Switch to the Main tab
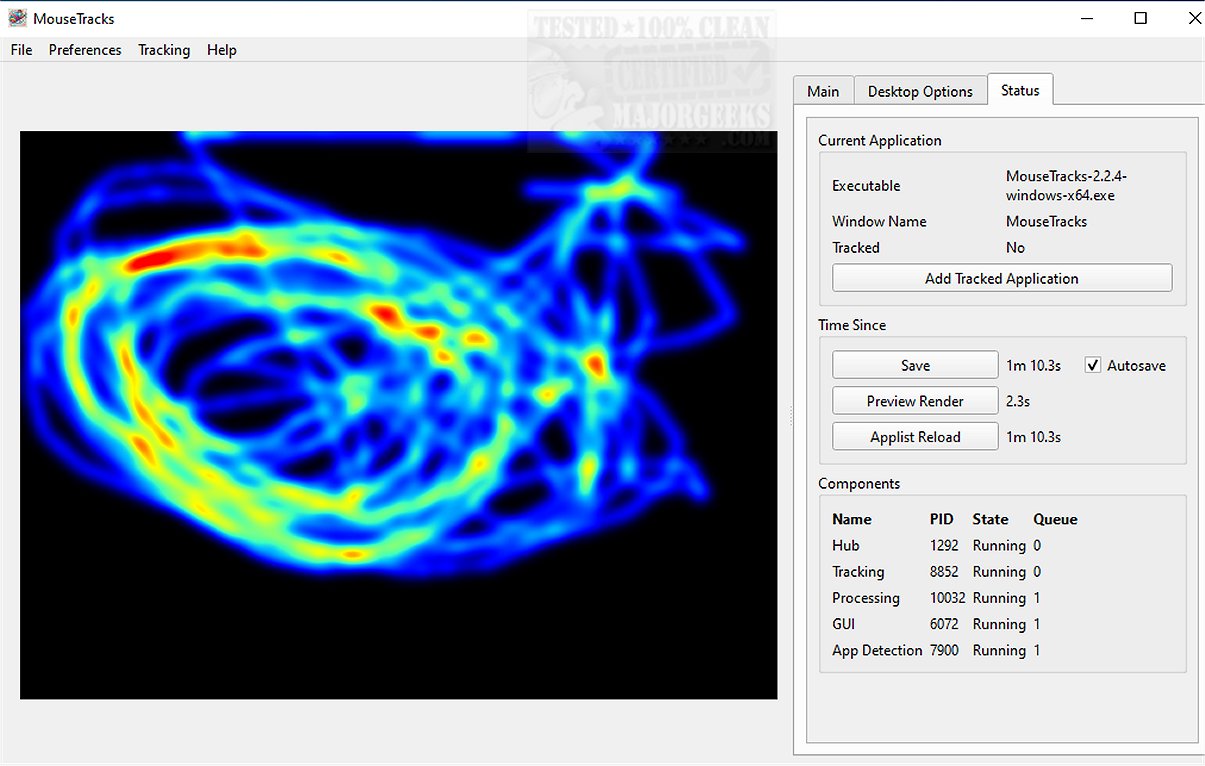The width and height of the screenshot is (1205, 766). click(x=823, y=91)
